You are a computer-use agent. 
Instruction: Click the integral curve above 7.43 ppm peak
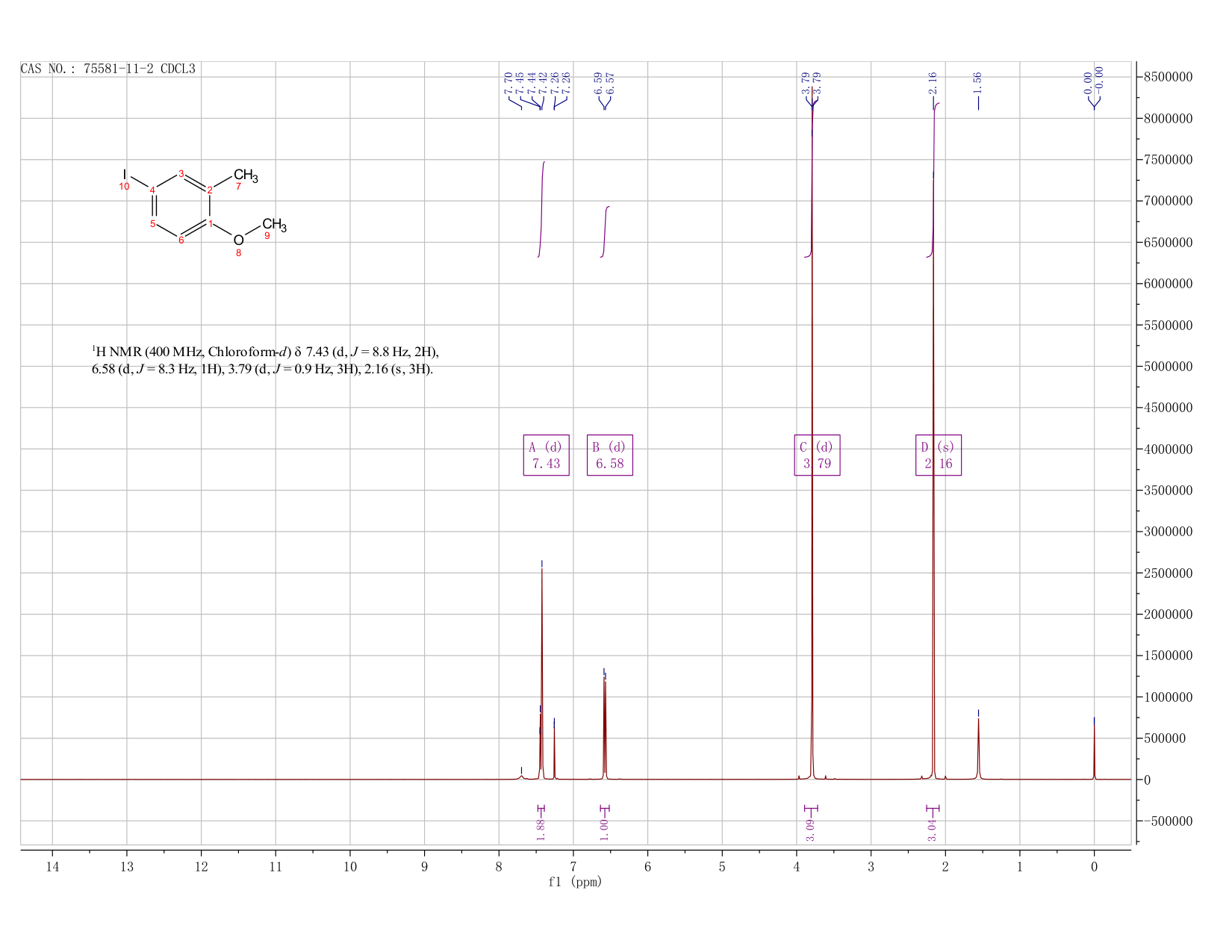click(x=542, y=209)
